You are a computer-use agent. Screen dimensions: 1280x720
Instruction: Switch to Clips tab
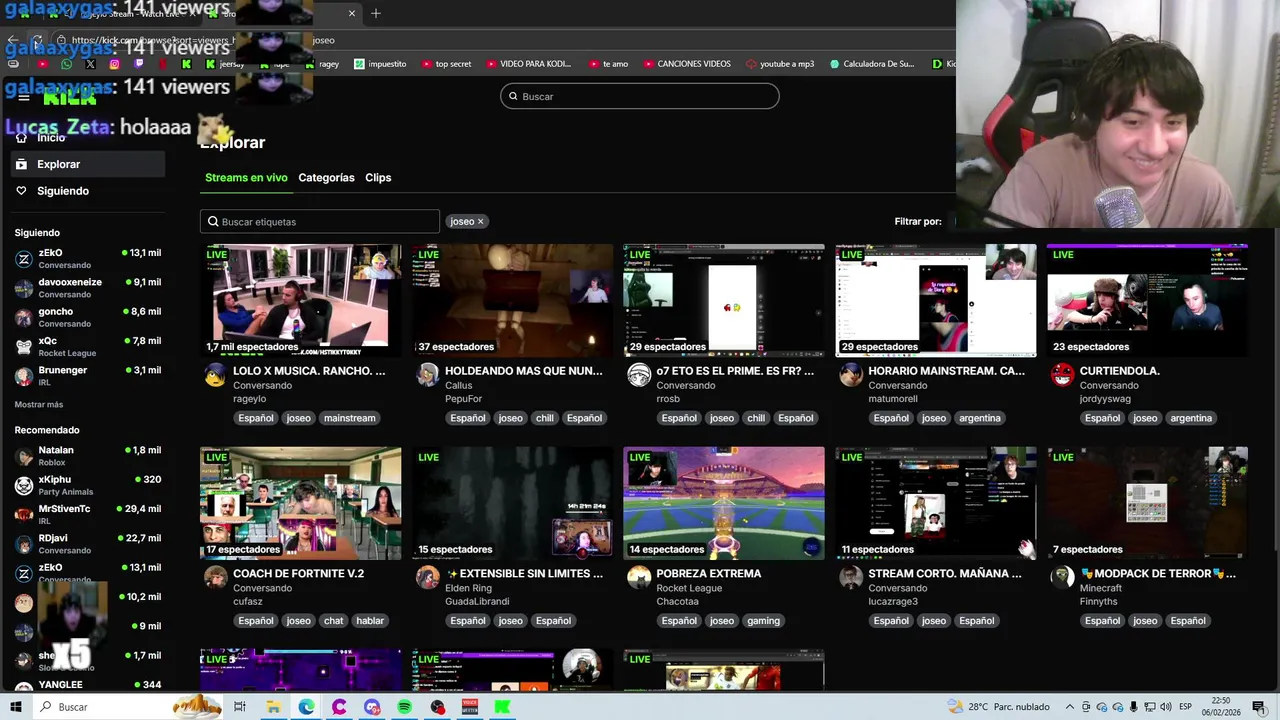[378, 178]
